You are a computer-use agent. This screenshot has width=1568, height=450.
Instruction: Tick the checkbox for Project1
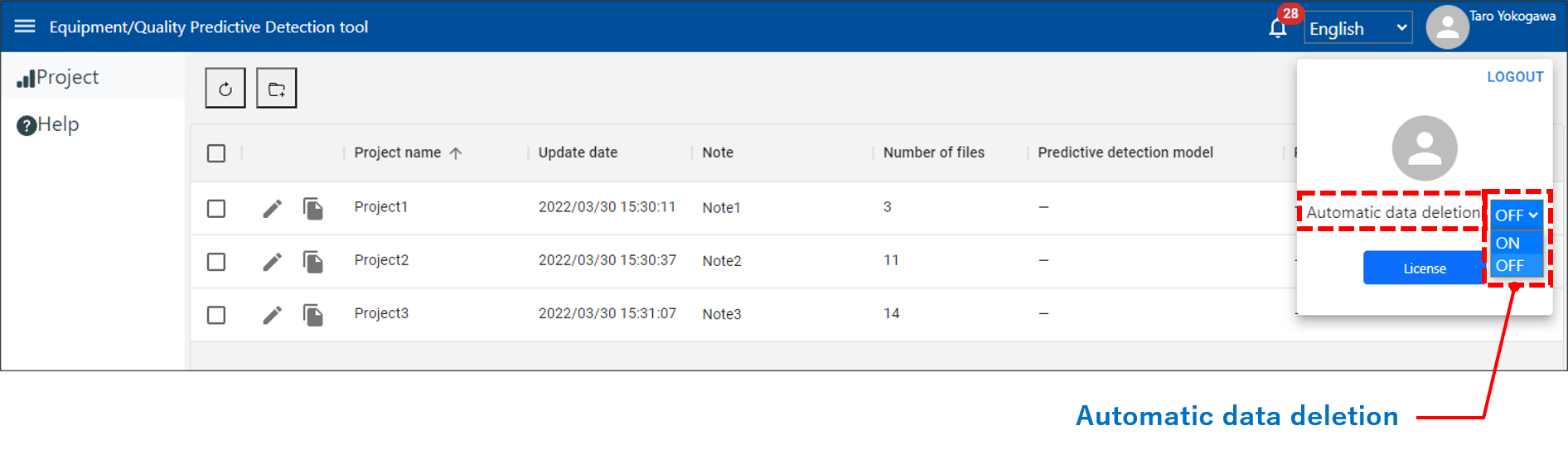216,208
